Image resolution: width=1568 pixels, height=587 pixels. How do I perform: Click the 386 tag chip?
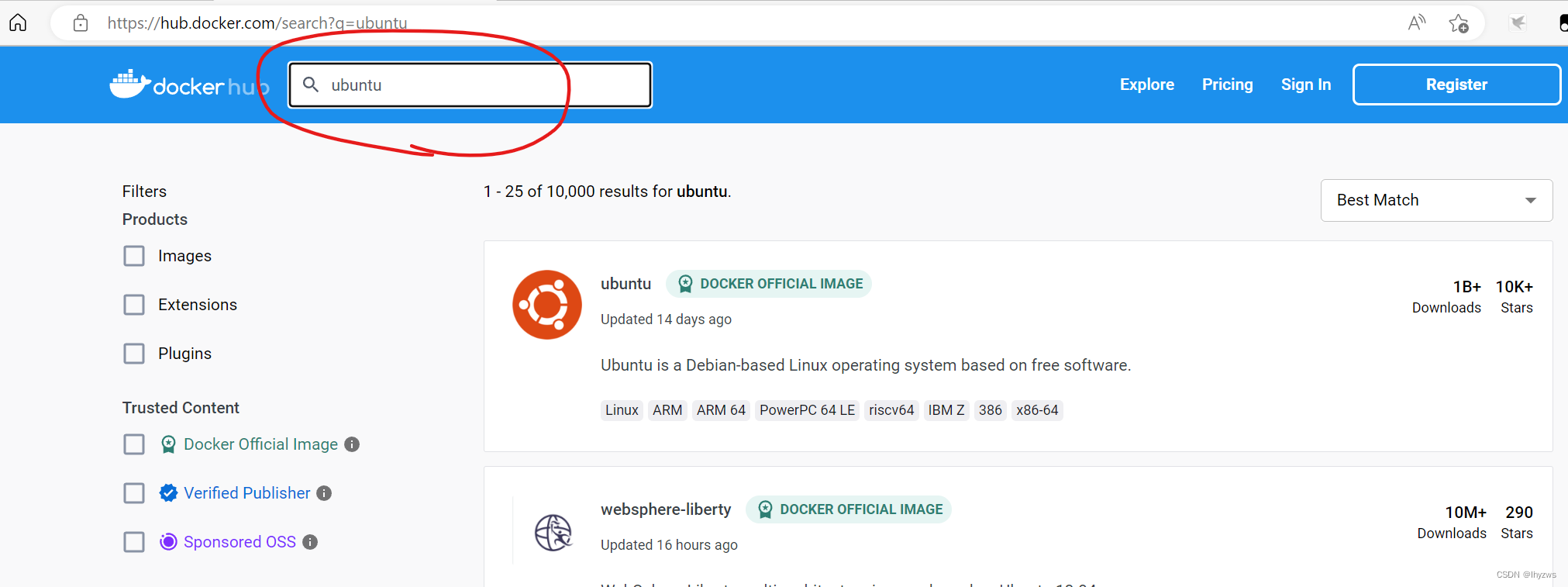[x=990, y=410]
